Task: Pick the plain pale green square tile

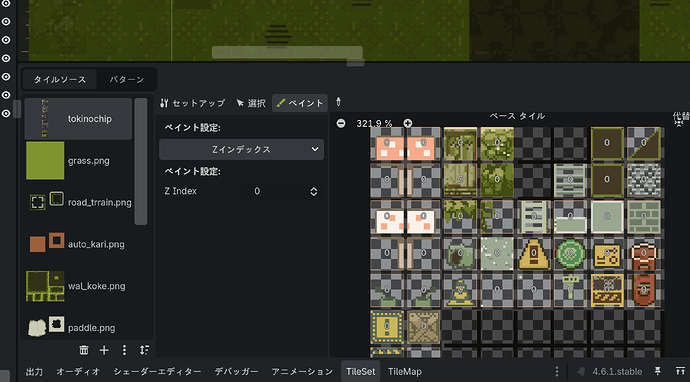Action: tap(607, 217)
